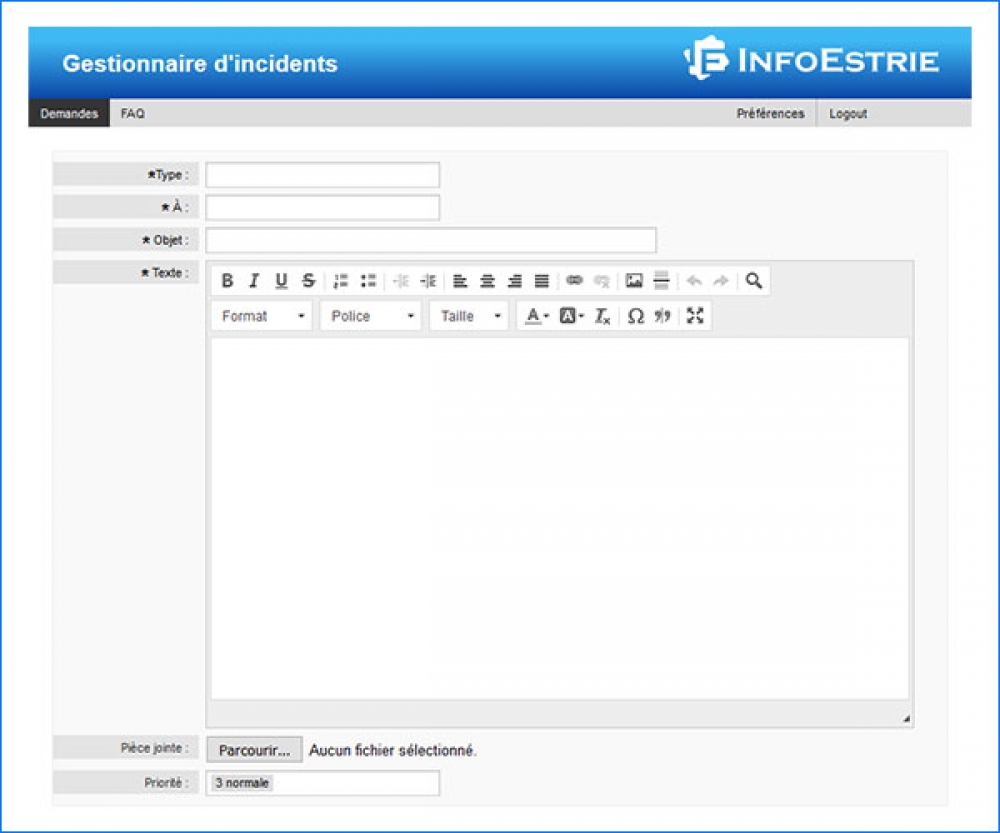Insert a hyperlink
The height and width of the screenshot is (833, 1000).
tap(574, 280)
